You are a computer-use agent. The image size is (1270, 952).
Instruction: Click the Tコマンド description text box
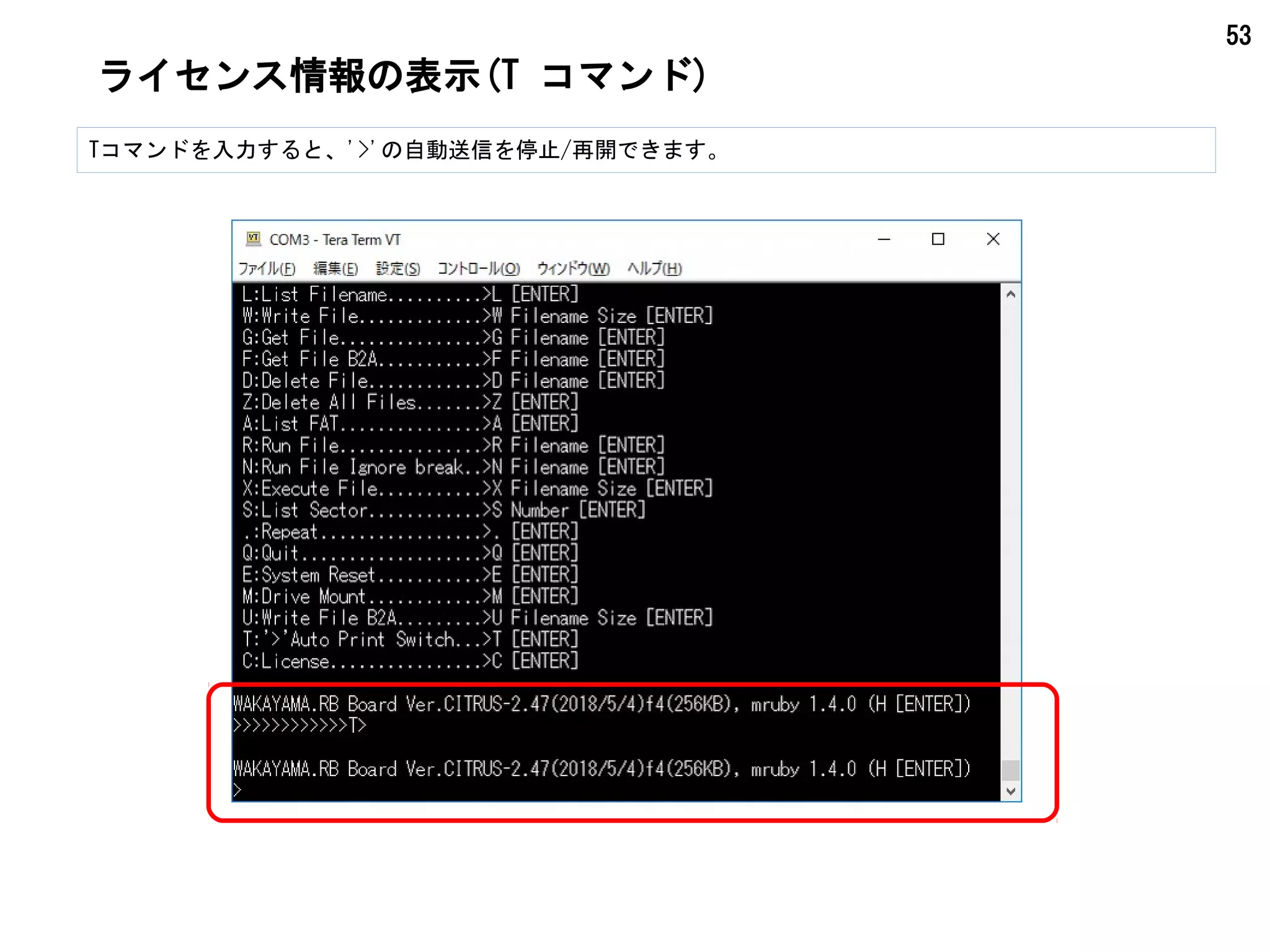[646, 150]
